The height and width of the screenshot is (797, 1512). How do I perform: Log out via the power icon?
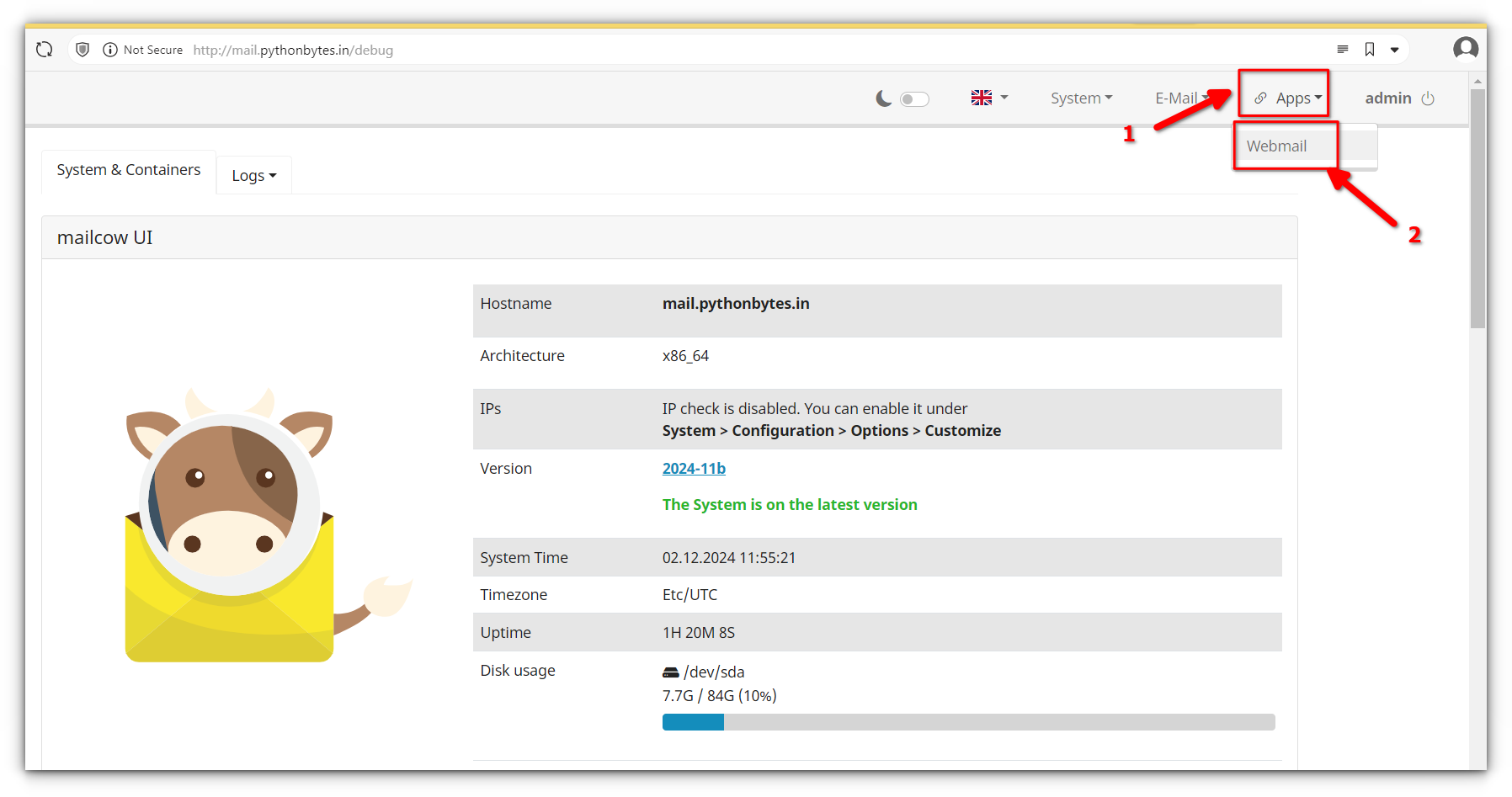pos(1429,98)
